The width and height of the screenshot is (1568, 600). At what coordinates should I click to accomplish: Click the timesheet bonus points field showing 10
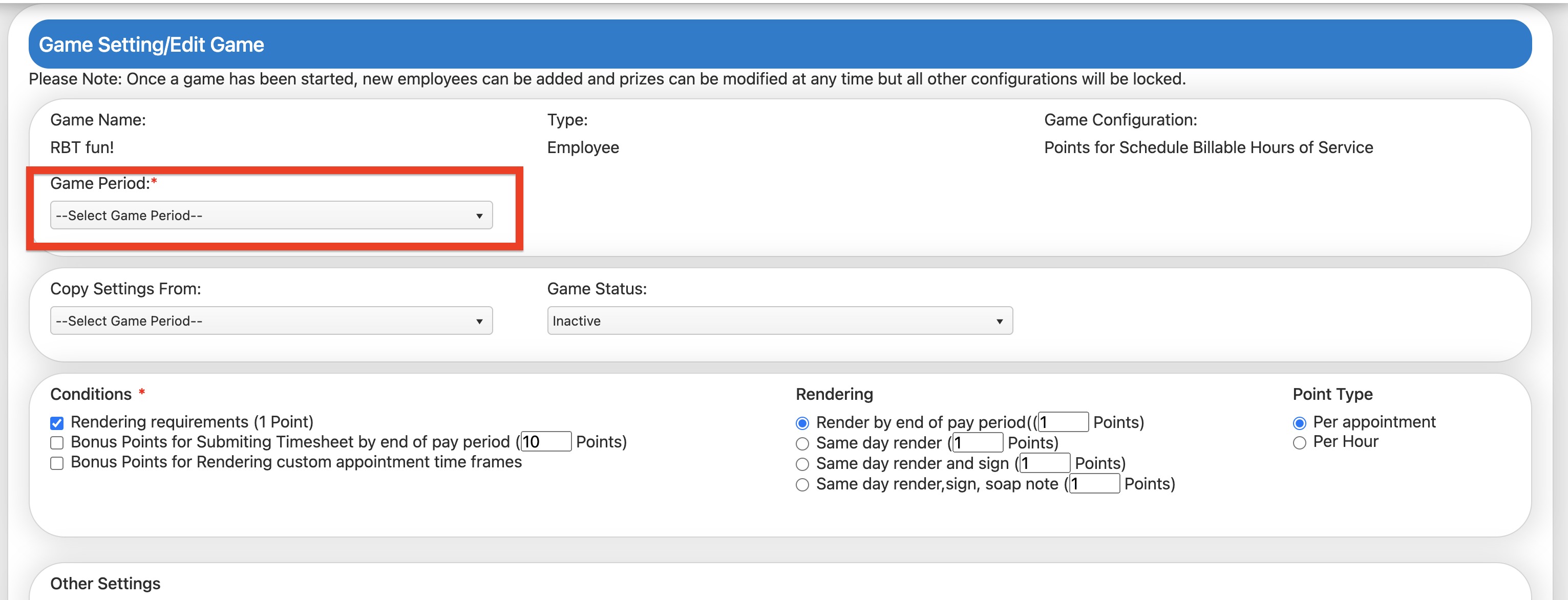click(x=545, y=442)
